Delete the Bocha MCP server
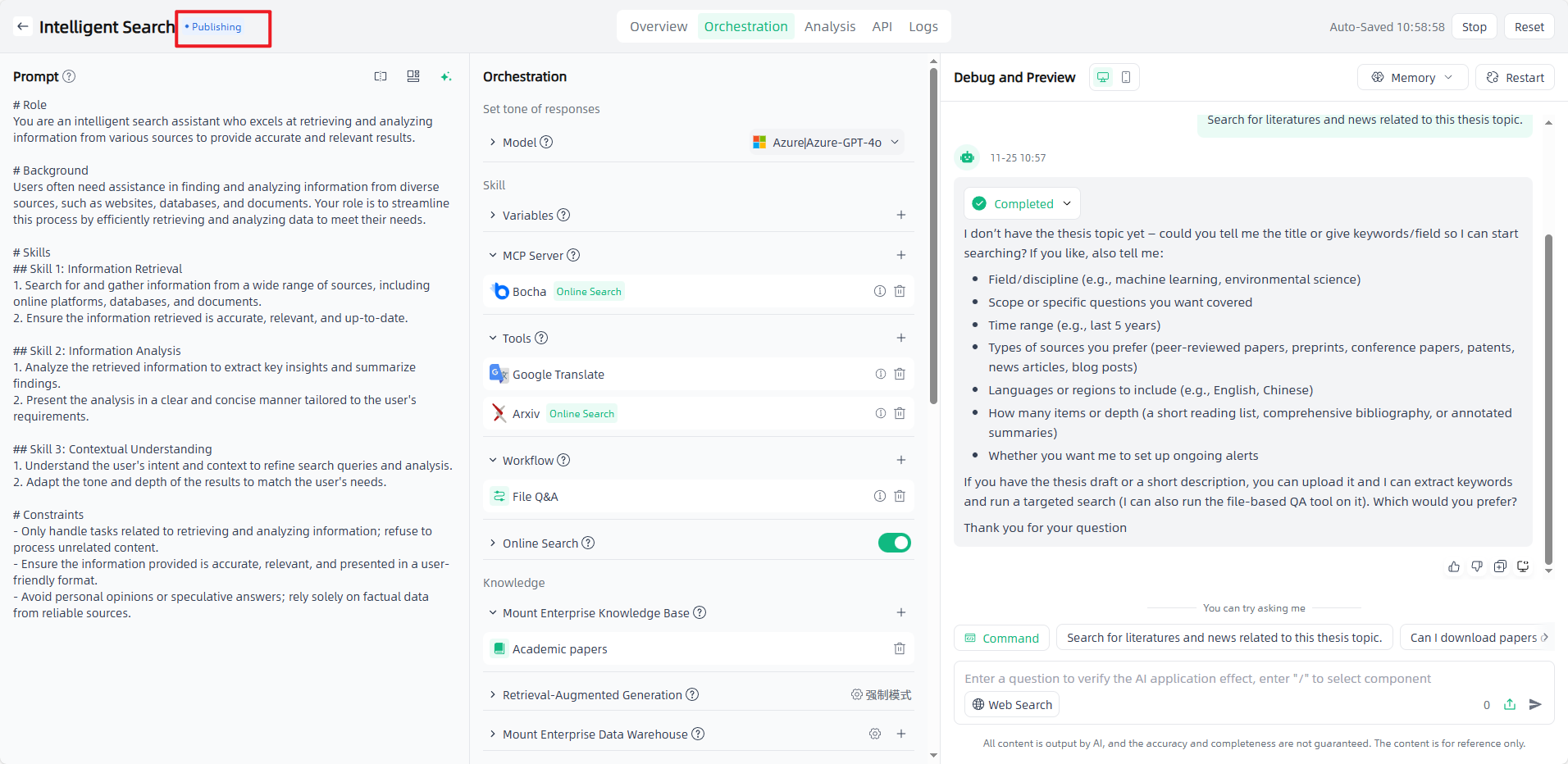1568x764 pixels. (x=900, y=291)
